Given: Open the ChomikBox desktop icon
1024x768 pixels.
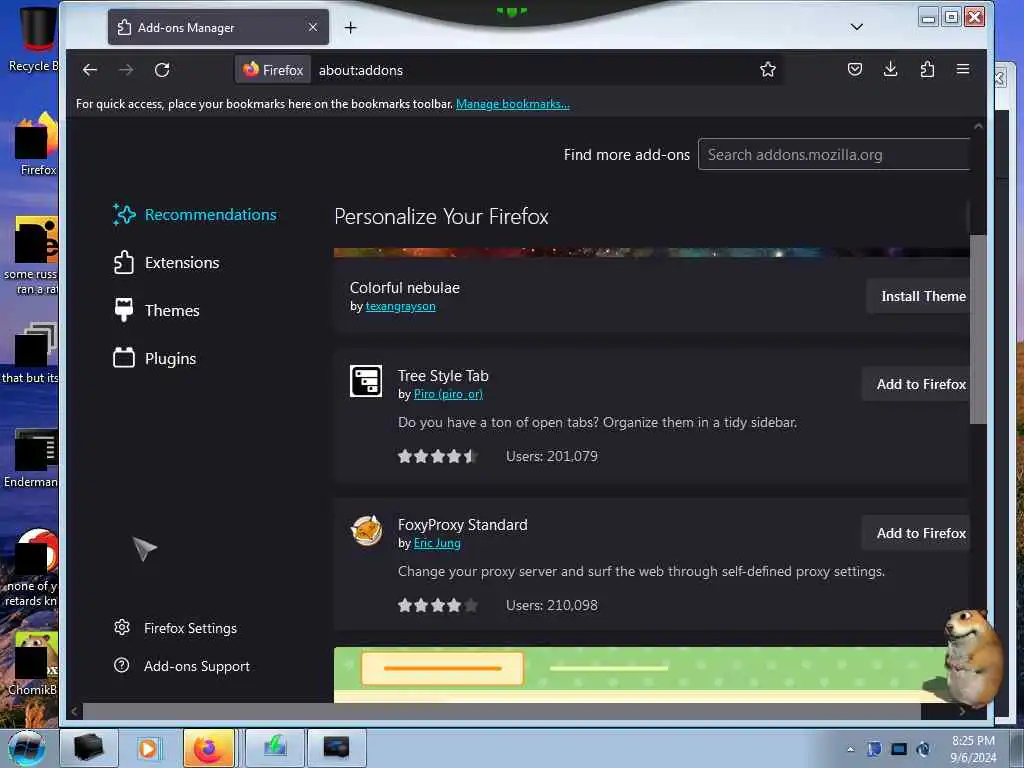Looking at the screenshot, I should point(32,664).
